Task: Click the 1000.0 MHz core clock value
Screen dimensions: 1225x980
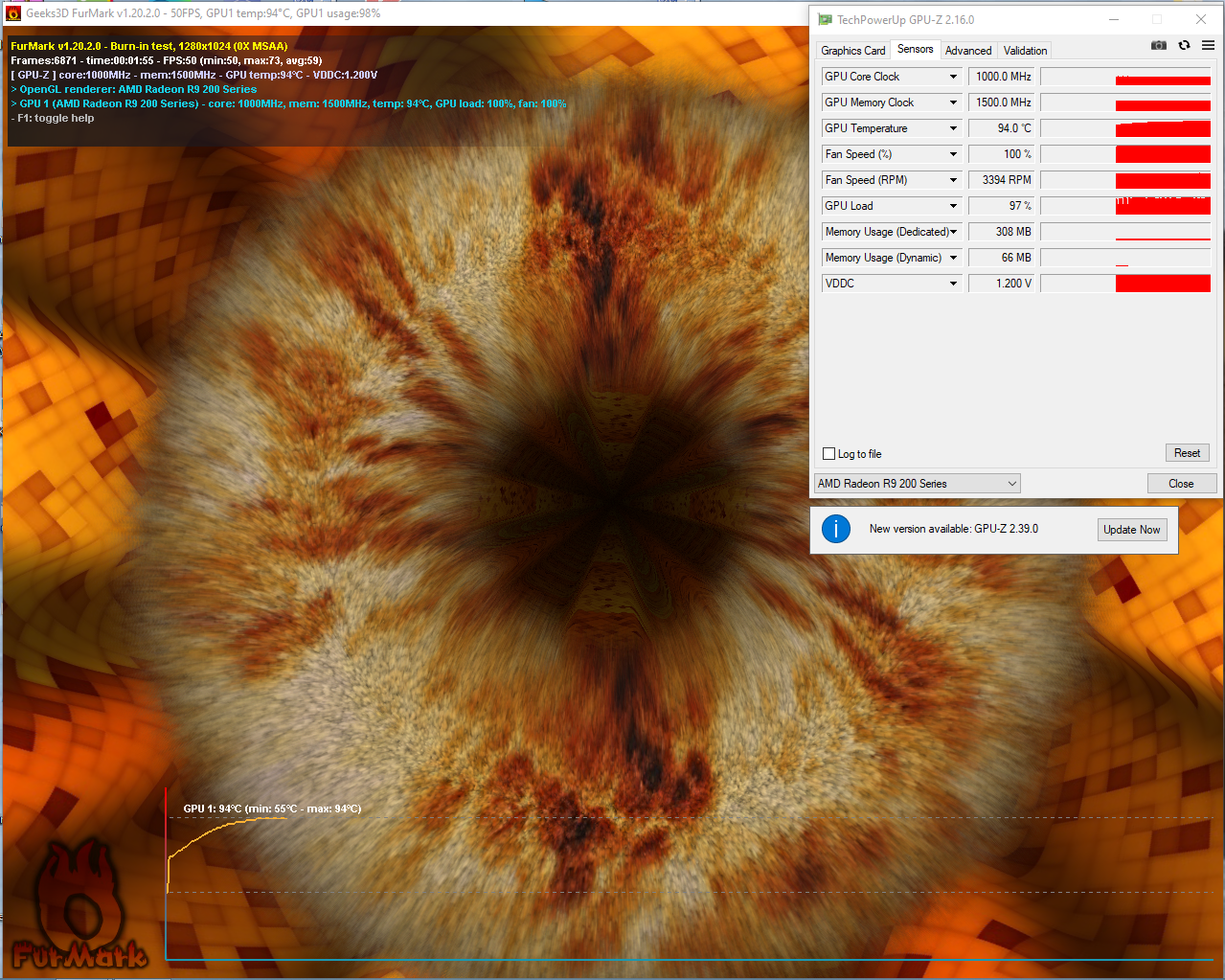Action: [x=1002, y=77]
